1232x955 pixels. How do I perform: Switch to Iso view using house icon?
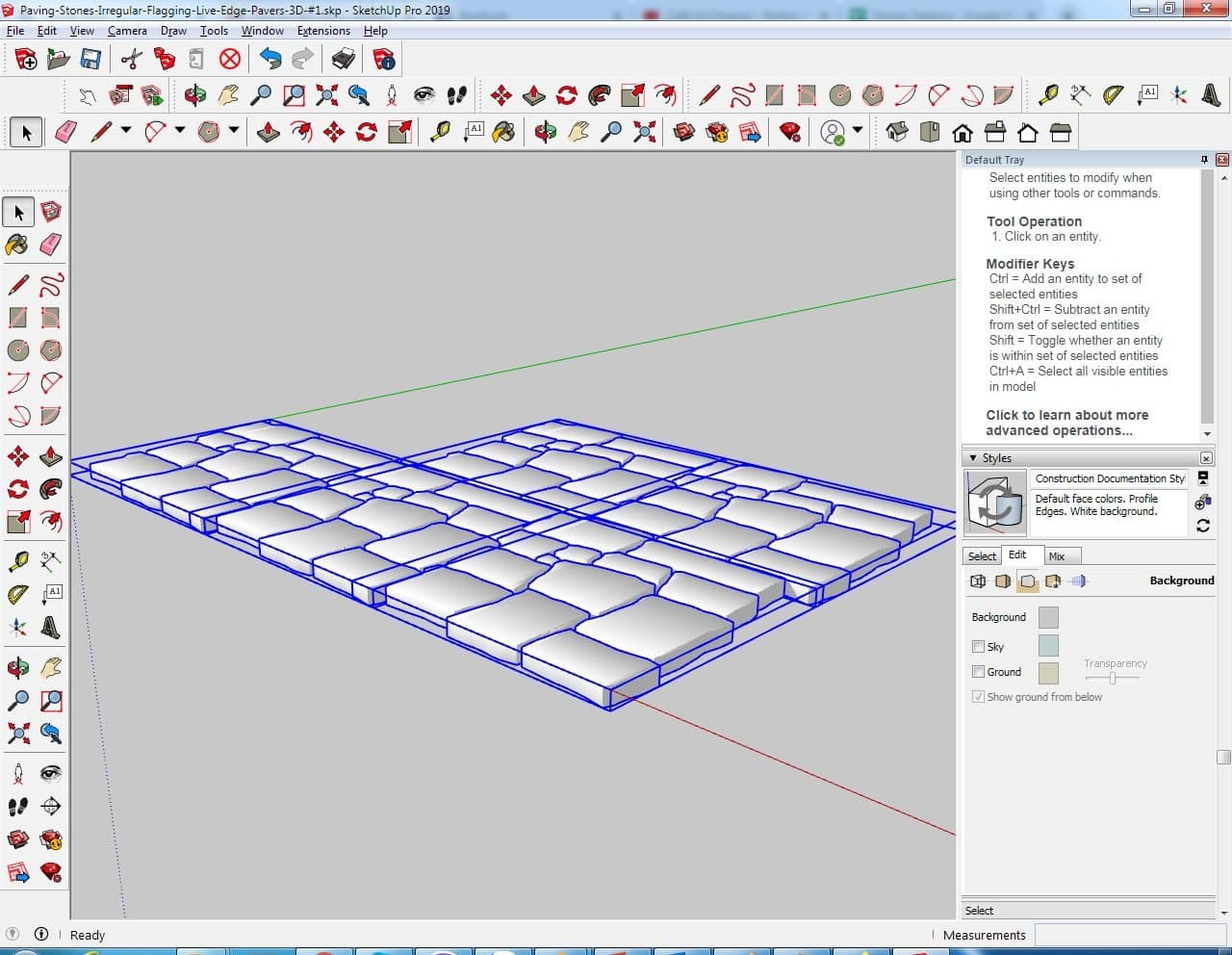pyautogui.click(x=896, y=132)
